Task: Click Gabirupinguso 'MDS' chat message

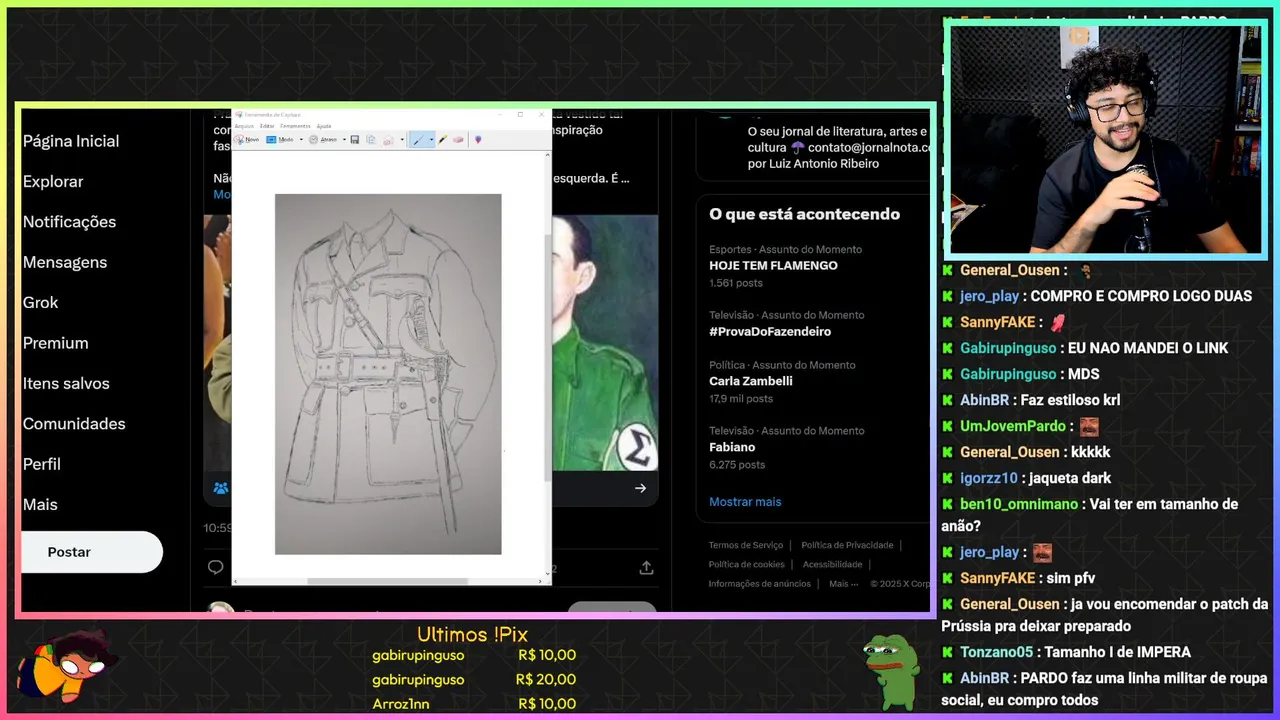Action: coord(1030,374)
